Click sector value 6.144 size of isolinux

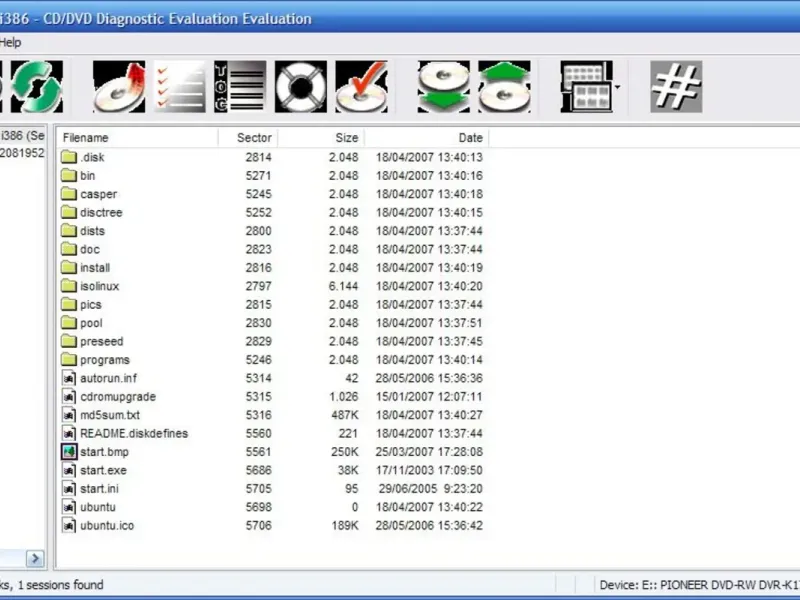click(x=343, y=286)
